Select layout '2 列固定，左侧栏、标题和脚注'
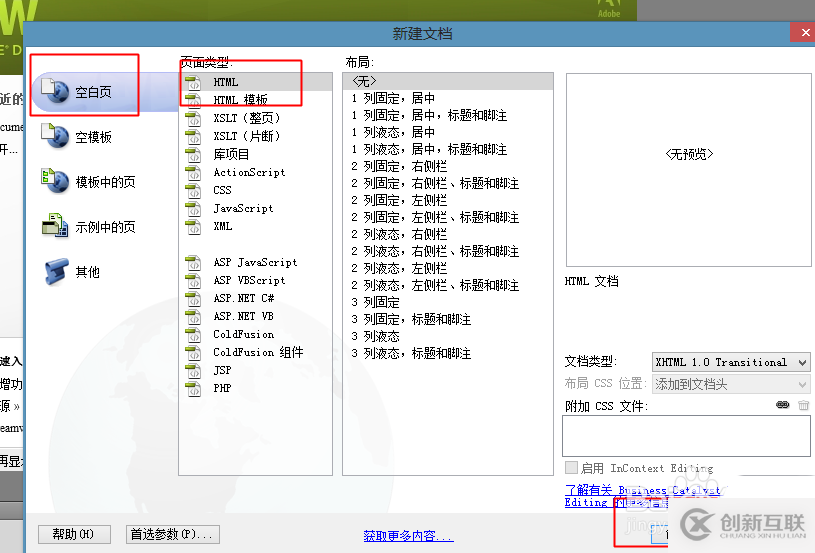815x553 pixels. tap(448, 217)
